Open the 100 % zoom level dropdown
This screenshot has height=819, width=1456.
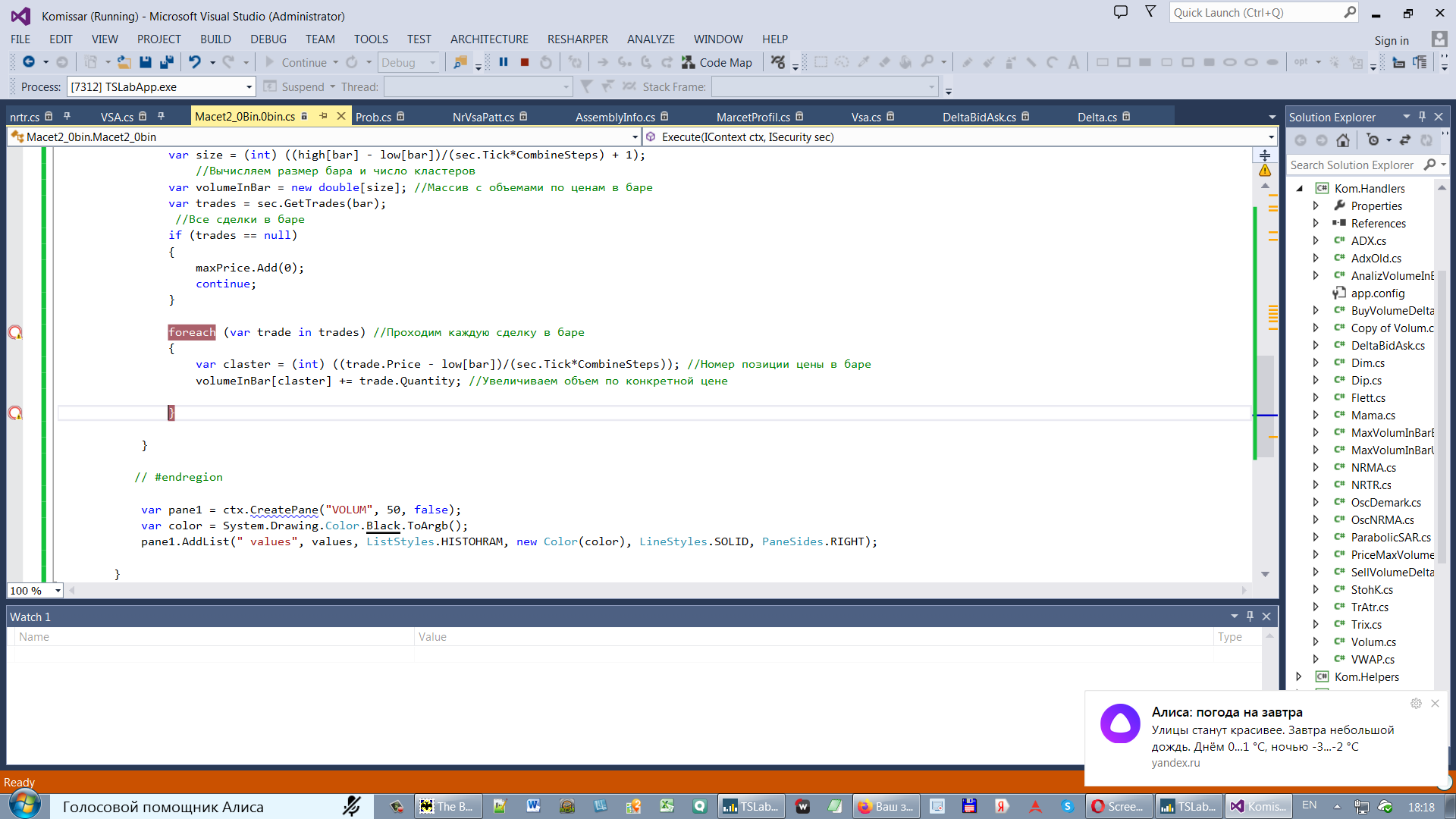58,591
